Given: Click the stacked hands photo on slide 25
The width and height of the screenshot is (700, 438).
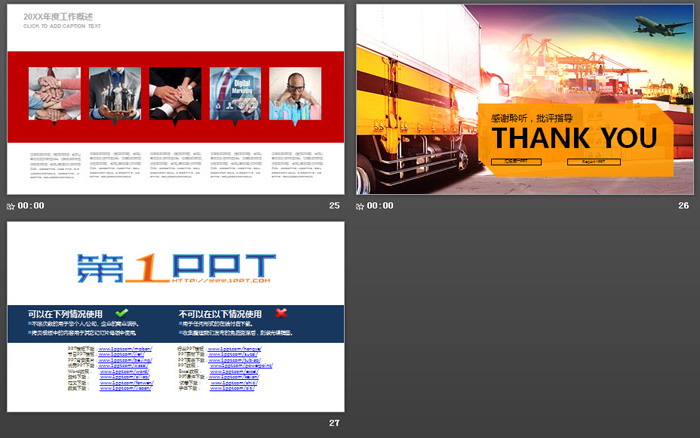Looking at the screenshot, I should pyautogui.click(x=54, y=93).
